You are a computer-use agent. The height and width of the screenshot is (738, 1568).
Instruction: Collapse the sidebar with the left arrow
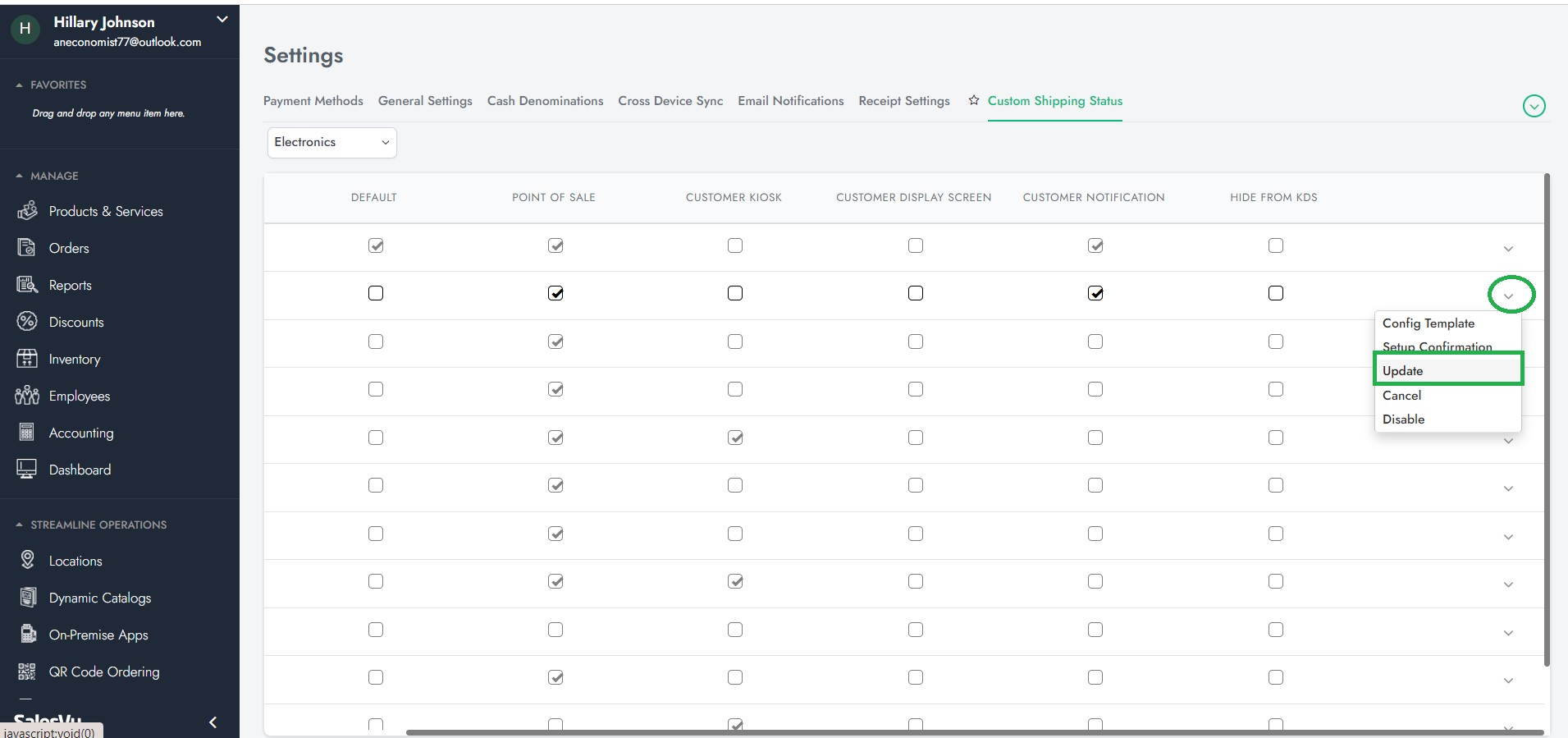pyautogui.click(x=213, y=722)
